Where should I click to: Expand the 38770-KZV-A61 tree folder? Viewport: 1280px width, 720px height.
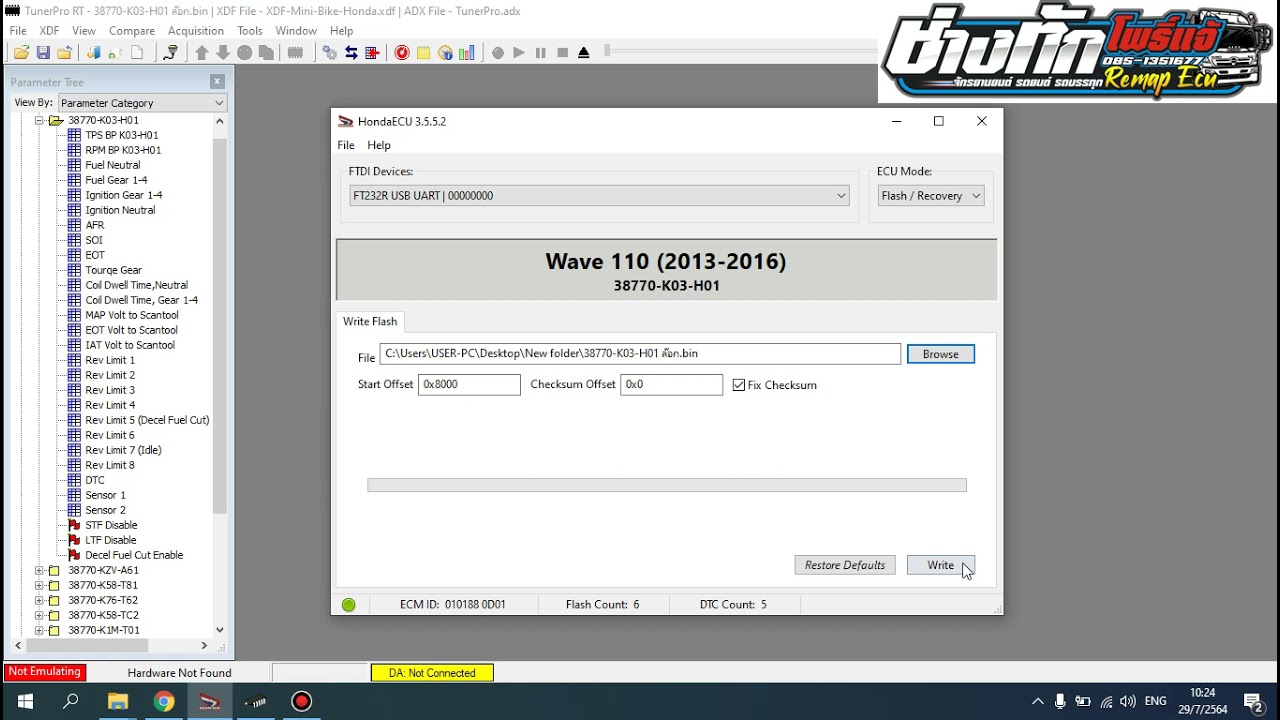[x=40, y=570]
